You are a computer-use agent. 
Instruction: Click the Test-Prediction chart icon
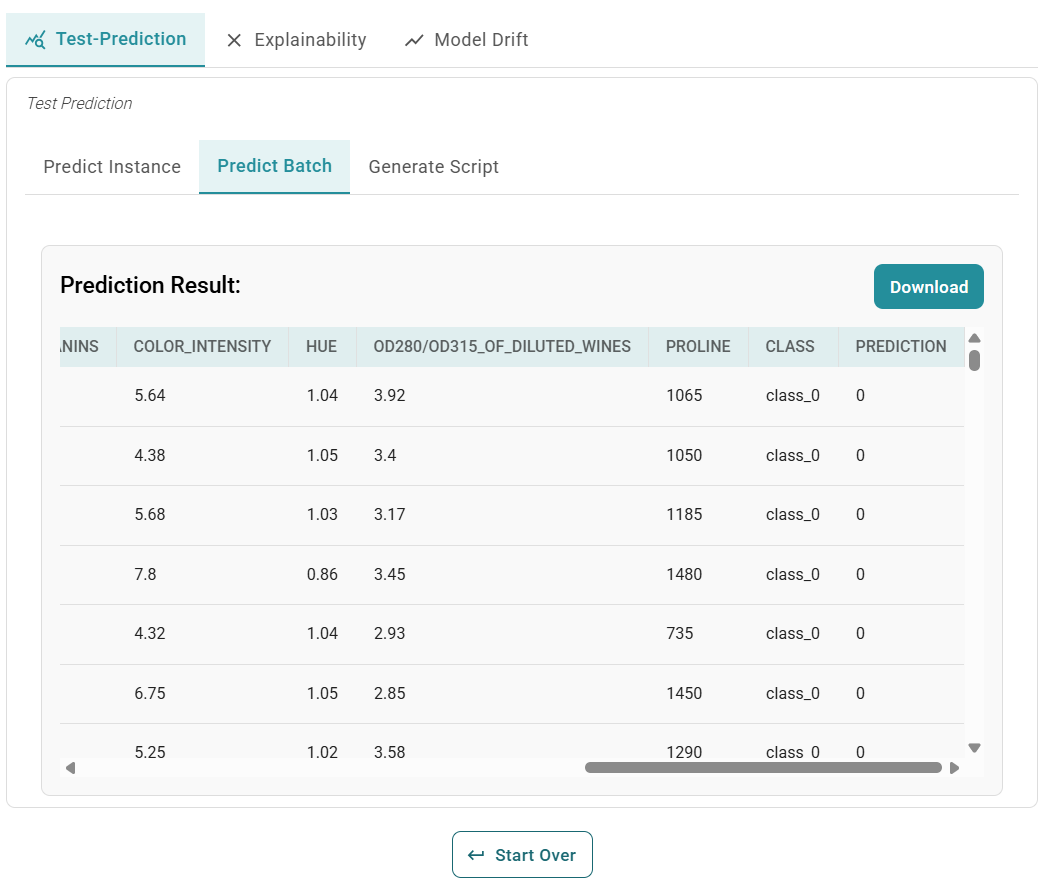click(36, 40)
